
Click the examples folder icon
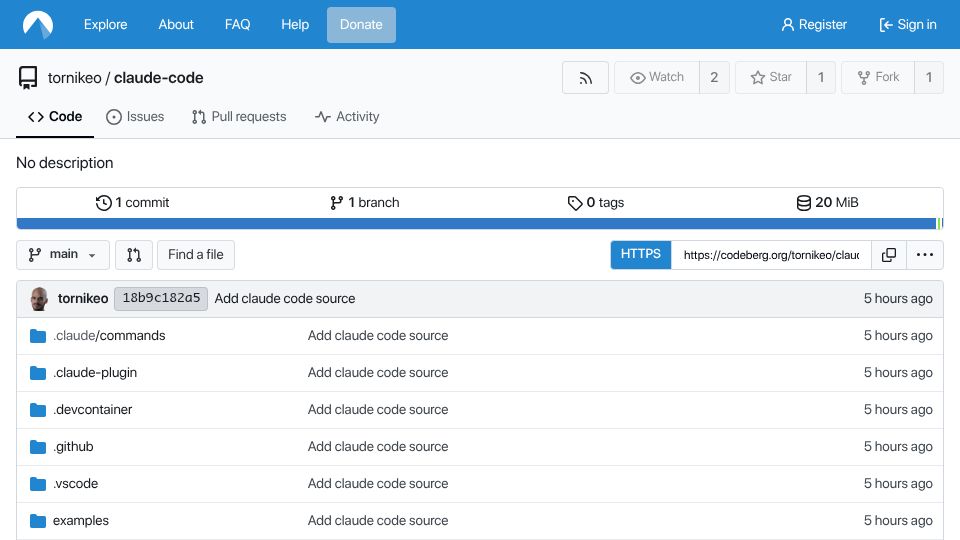tap(38, 521)
